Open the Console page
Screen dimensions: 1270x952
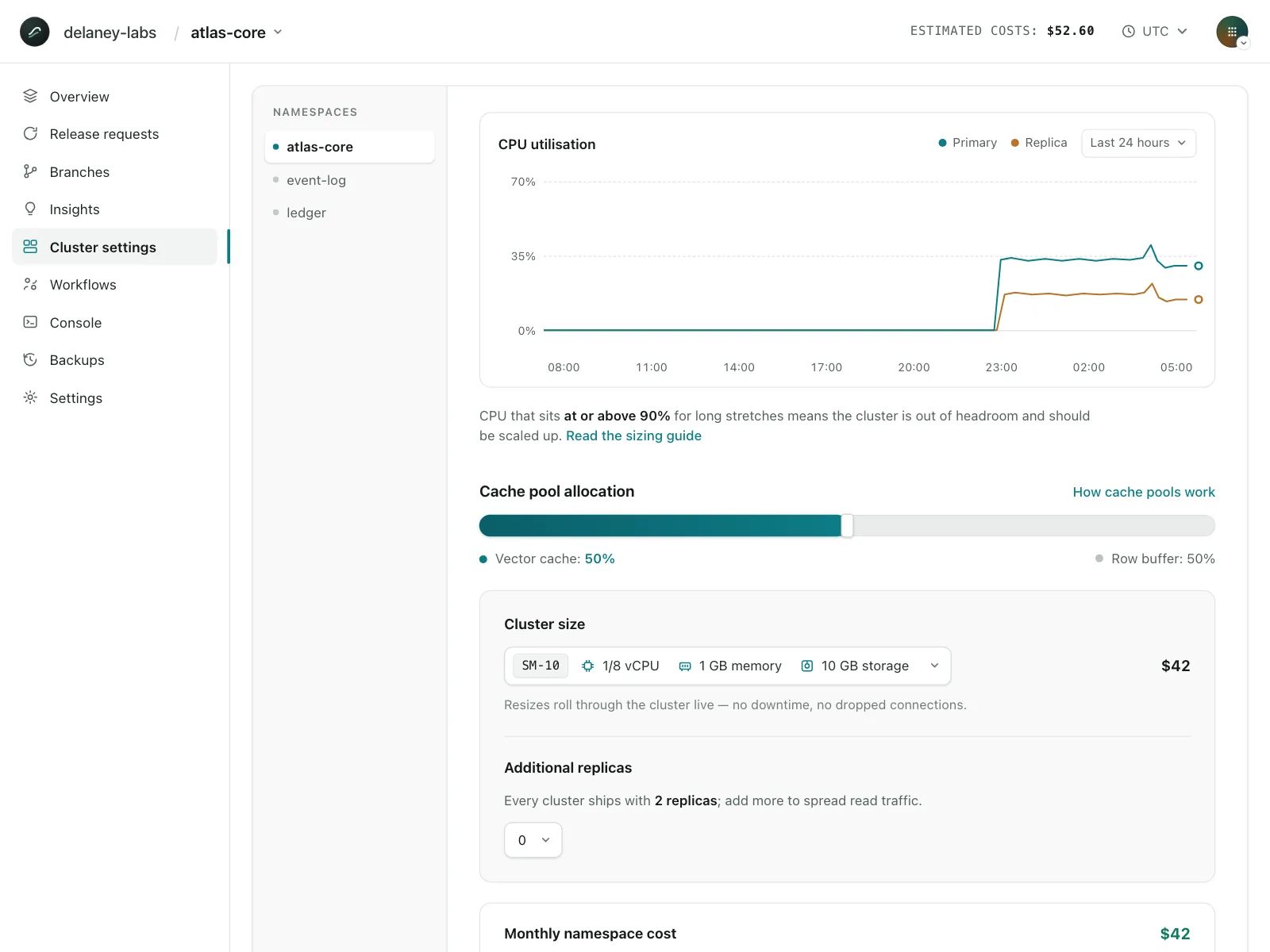click(x=115, y=322)
